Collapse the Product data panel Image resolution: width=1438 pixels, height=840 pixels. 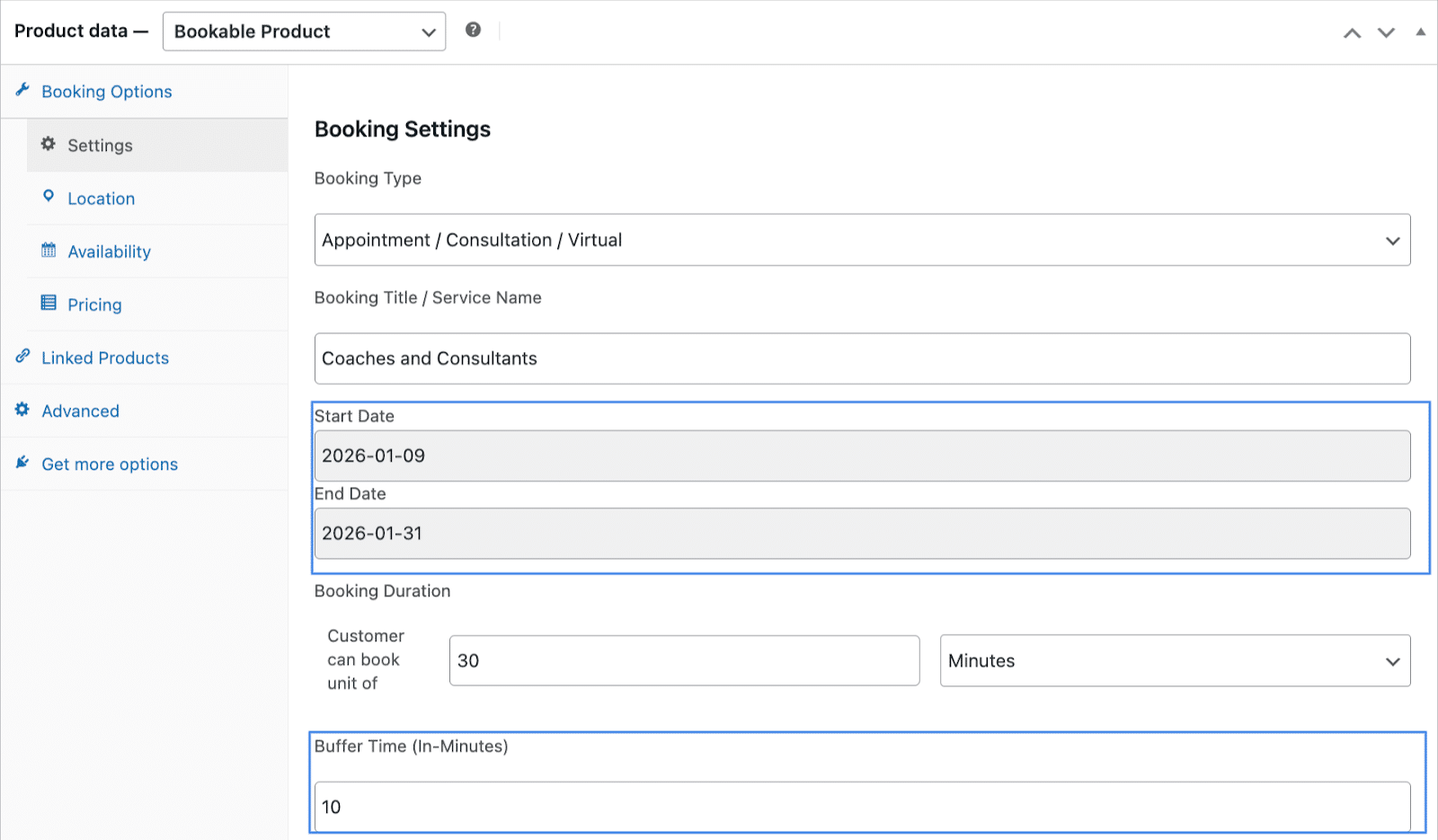click(1421, 31)
